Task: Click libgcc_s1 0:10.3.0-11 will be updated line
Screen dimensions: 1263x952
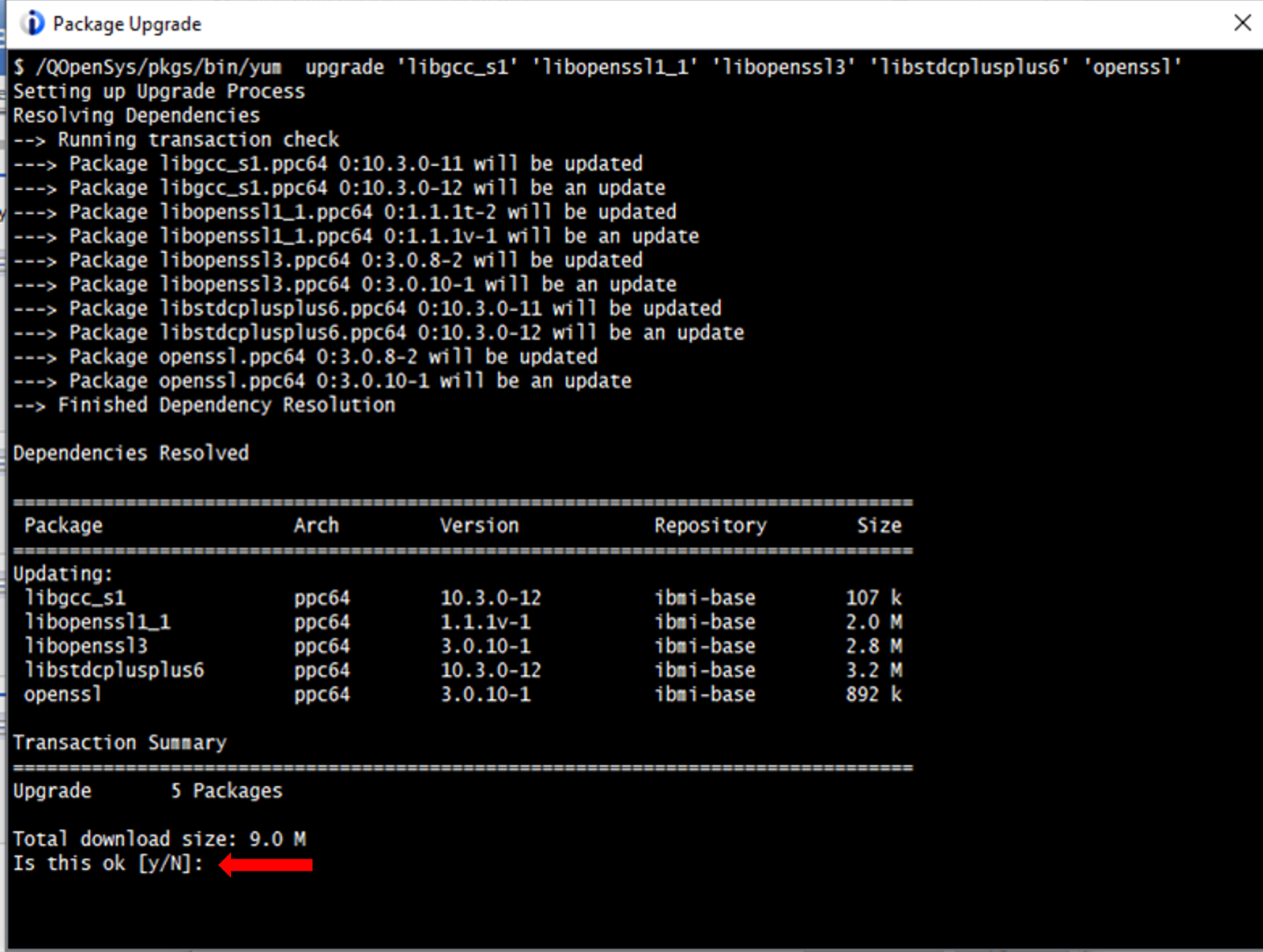Action: [328, 163]
